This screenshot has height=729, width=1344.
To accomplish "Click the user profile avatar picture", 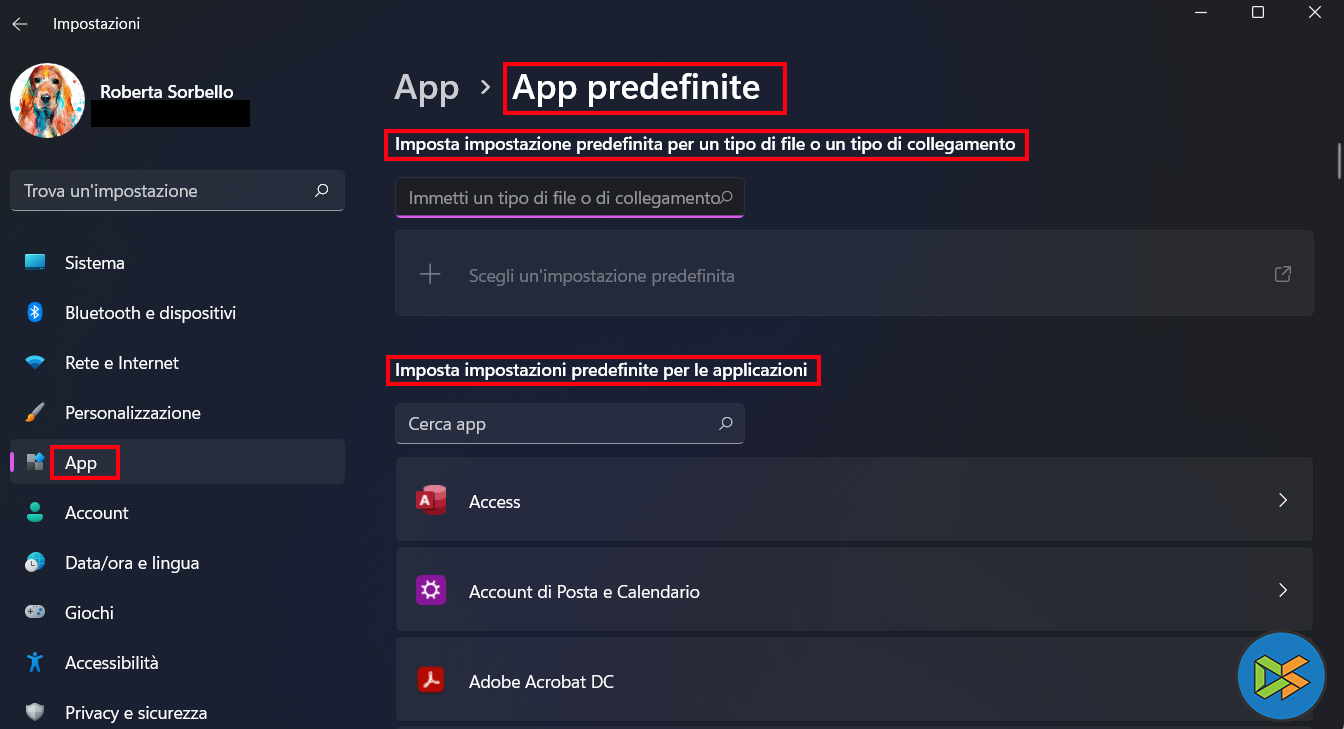I will pos(47,101).
